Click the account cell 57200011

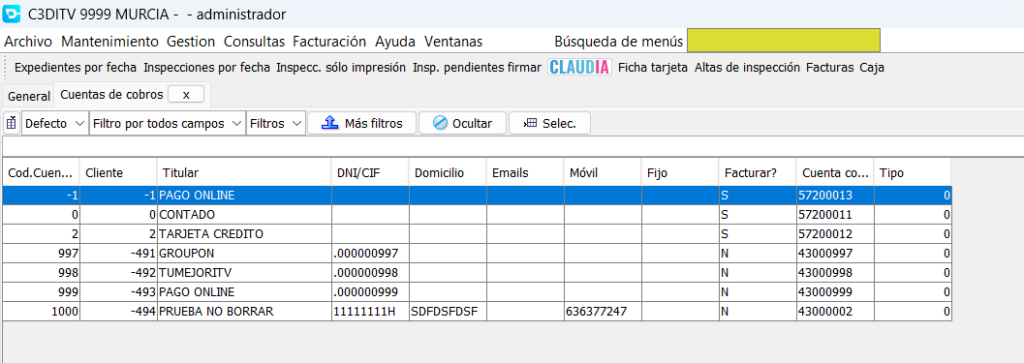click(x=835, y=214)
